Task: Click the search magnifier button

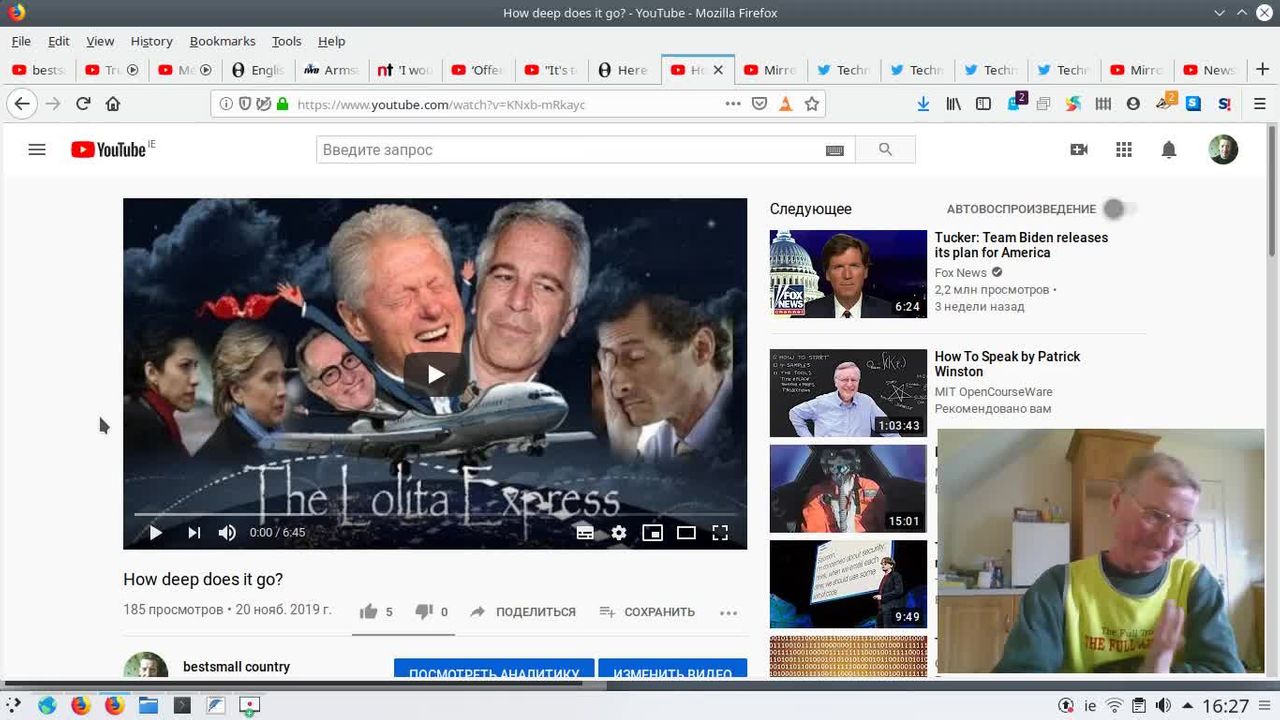Action: click(x=885, y=150)
